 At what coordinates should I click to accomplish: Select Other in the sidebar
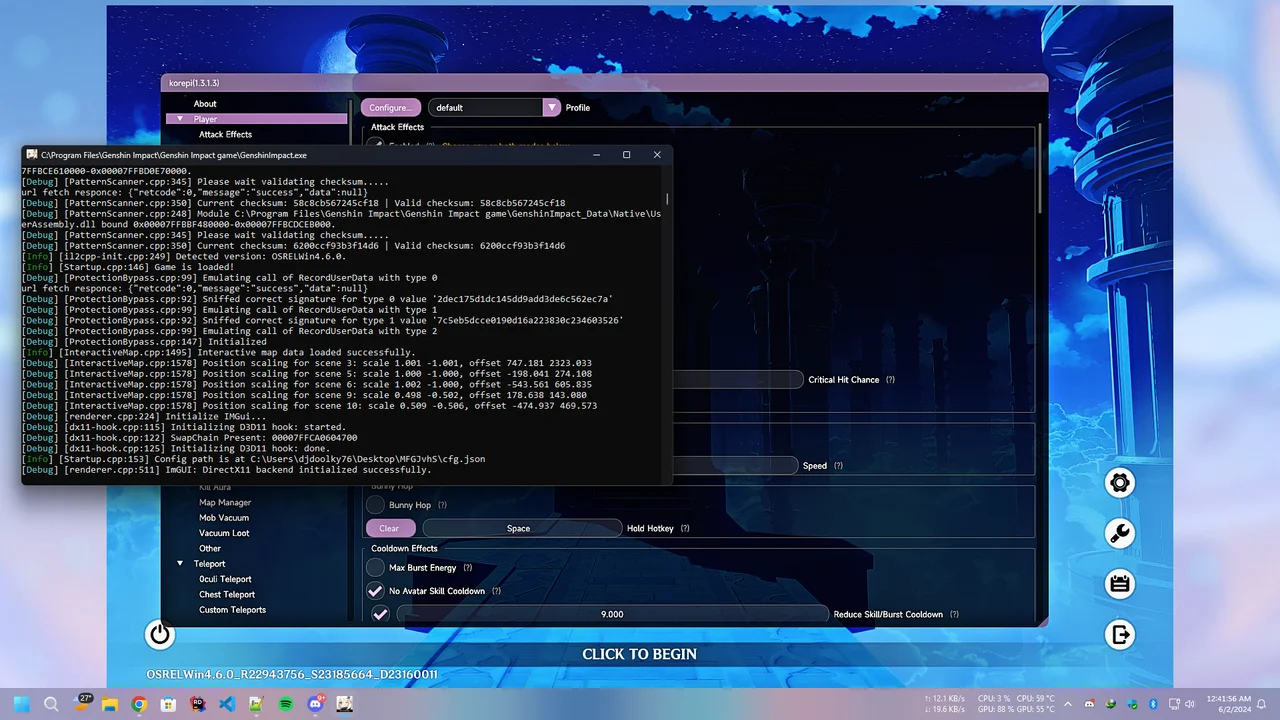point(210,548)
